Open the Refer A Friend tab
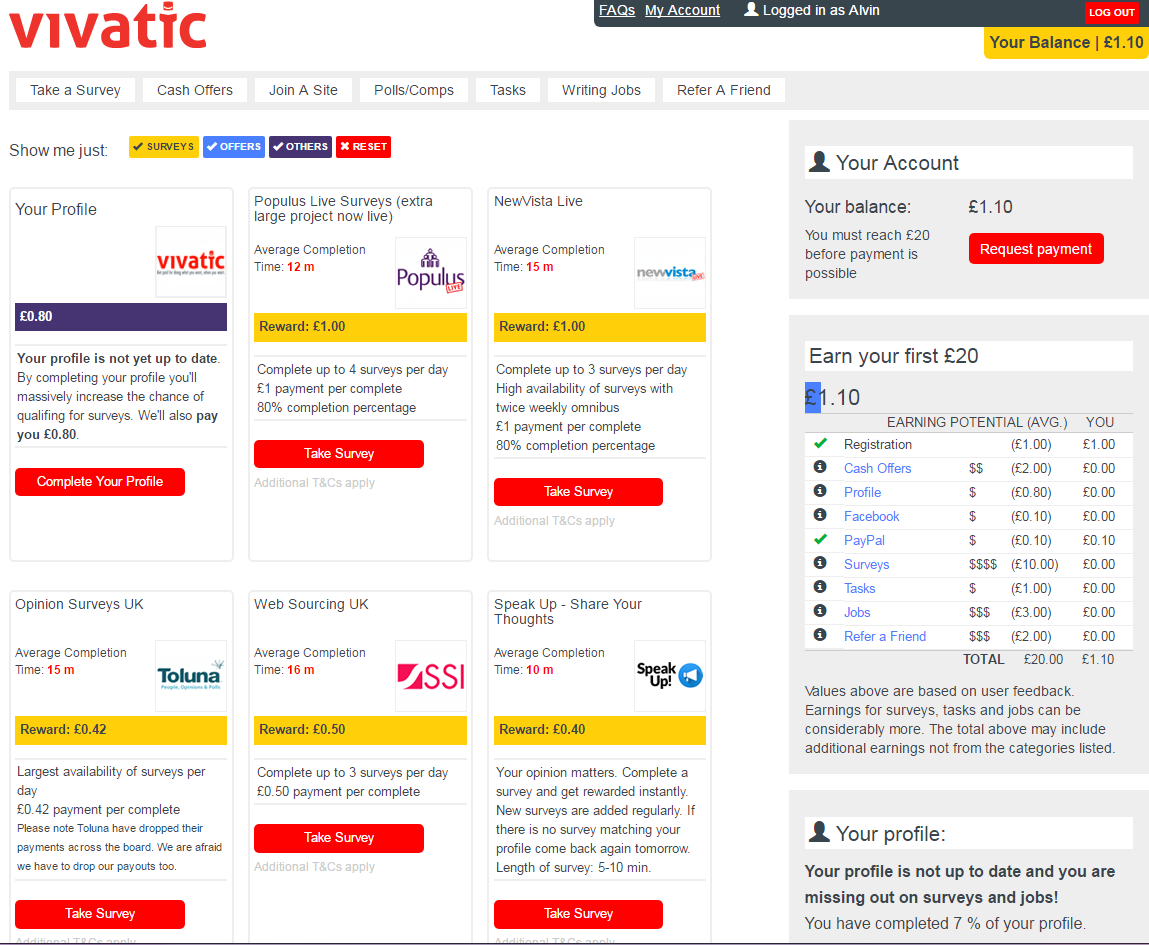 pyautogui.click(x=724, y=90)
